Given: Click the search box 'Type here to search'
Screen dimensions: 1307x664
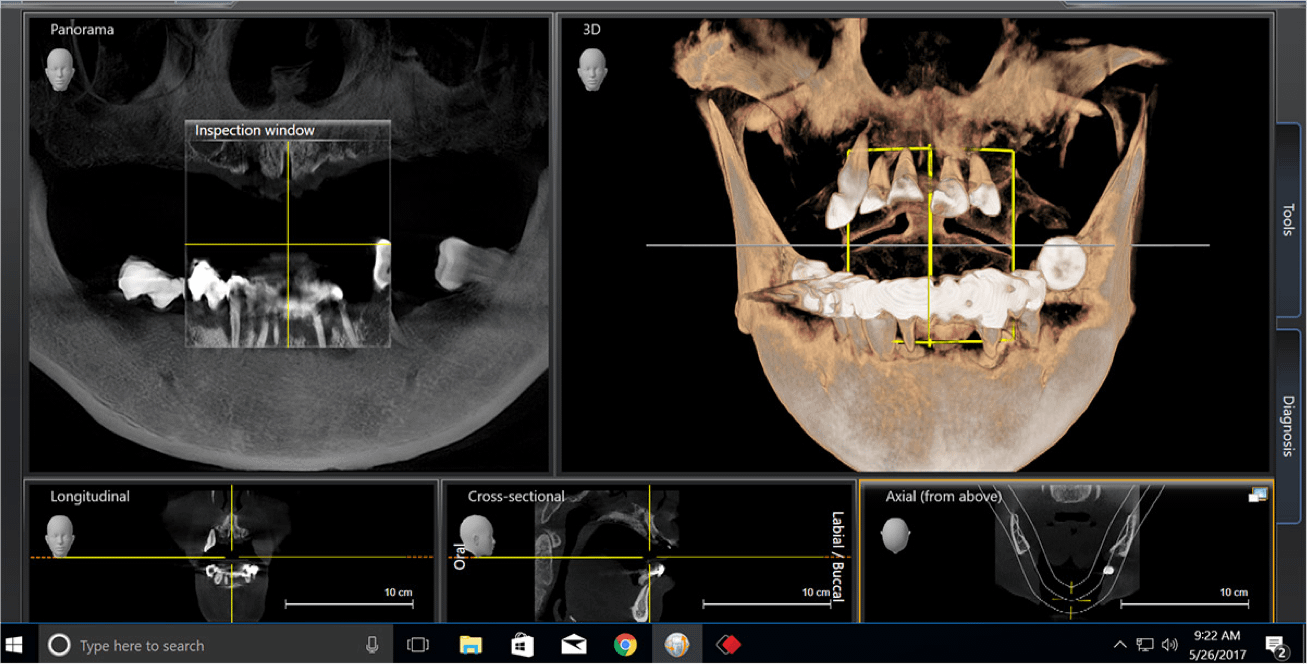Looking at the screenshot, I should pyautogui.click(x=200, y=645).
